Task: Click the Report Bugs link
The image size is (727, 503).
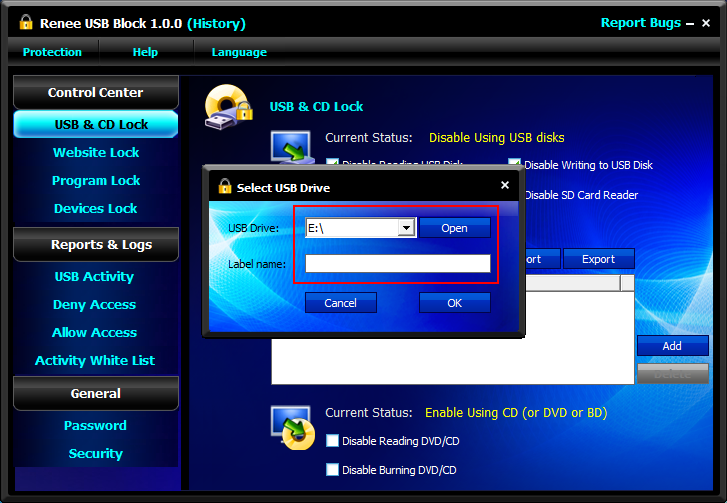Action: pyautogui.click(x=640, y=23)
